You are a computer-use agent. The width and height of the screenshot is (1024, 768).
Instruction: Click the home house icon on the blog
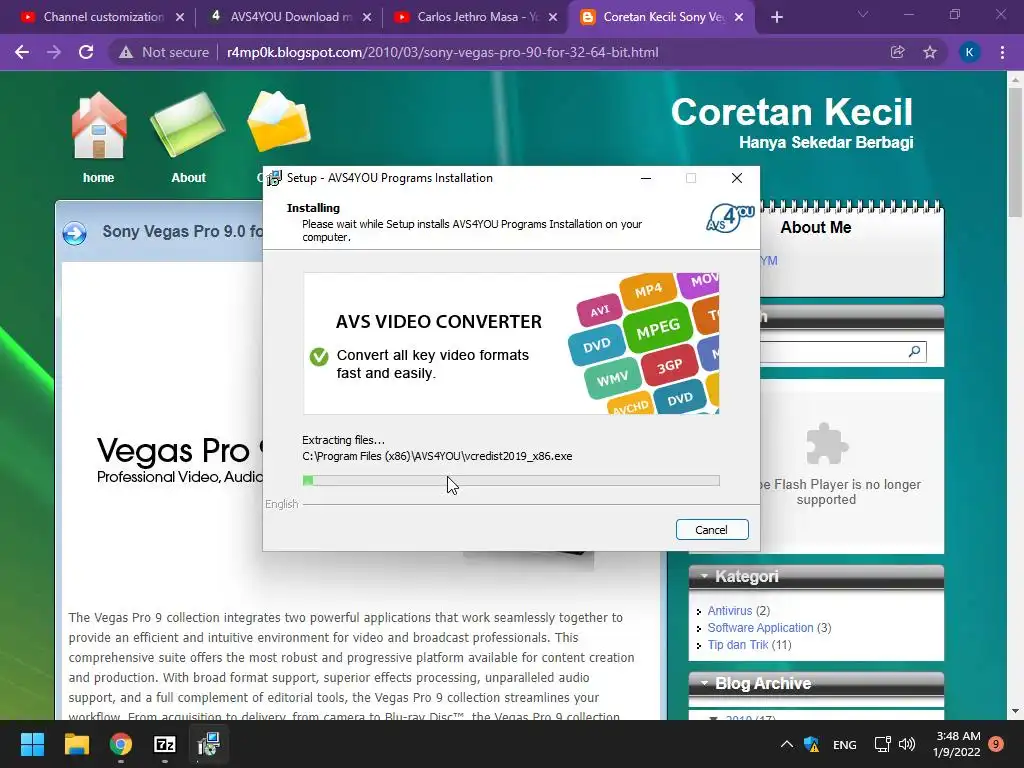click(x=99, y=126)
